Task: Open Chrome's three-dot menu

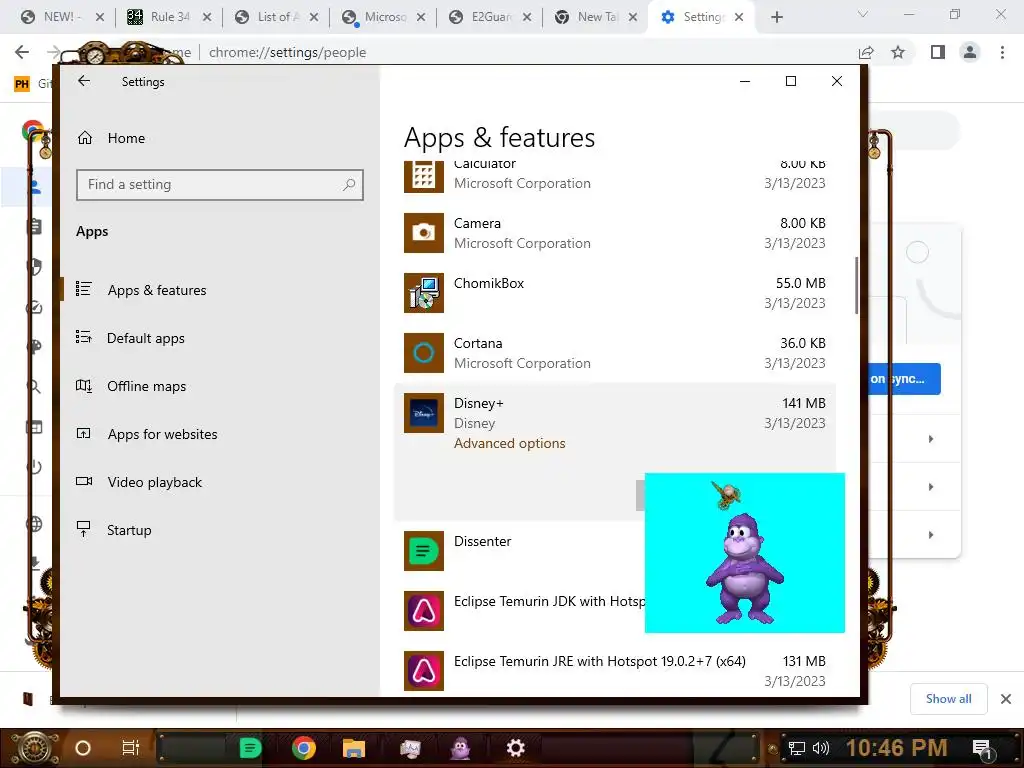Action: click(x=1002, y=52)
